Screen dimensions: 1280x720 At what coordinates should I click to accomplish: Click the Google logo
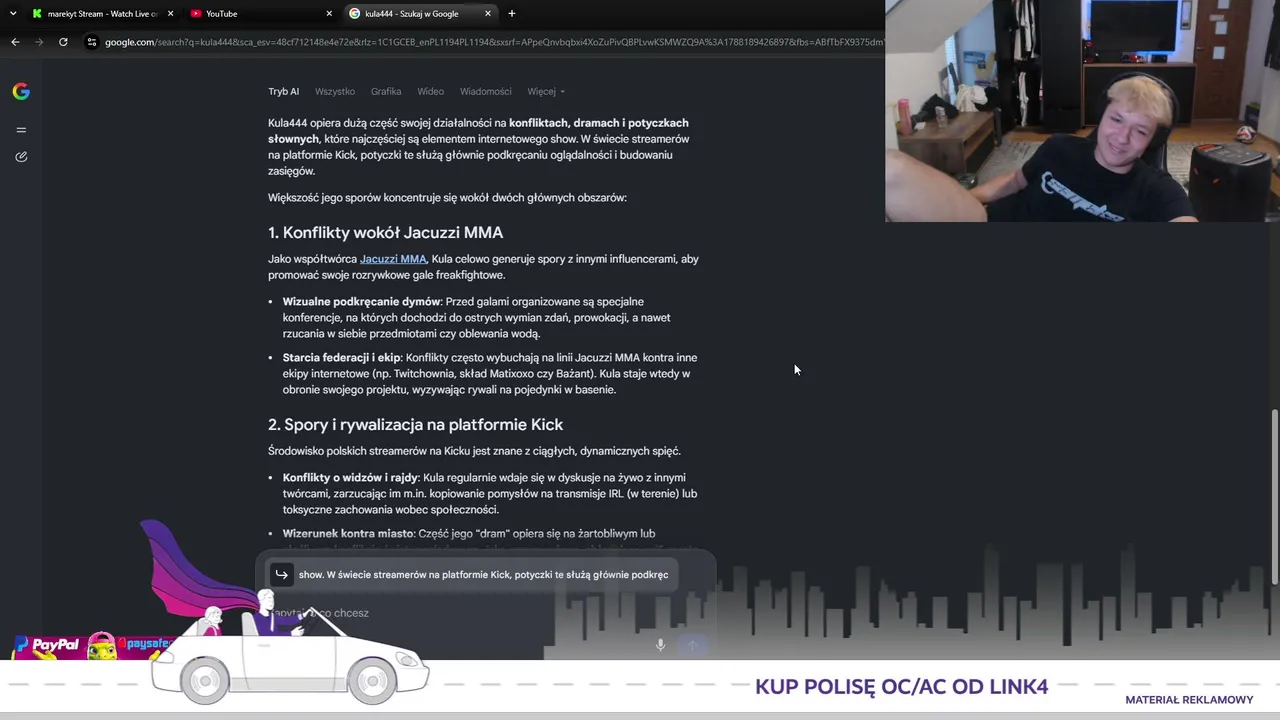click(x=21, y=92)
